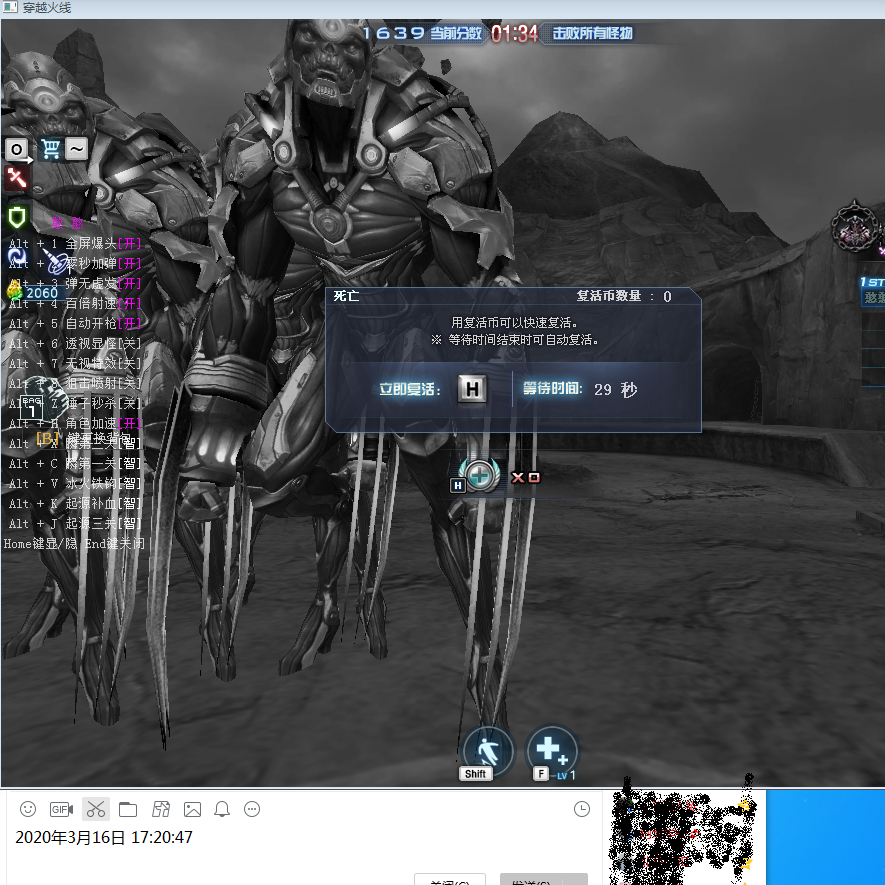
Task: Toggle 狙击喷射 cheat option
Action: pyautogui.click(x=75, y=383)
